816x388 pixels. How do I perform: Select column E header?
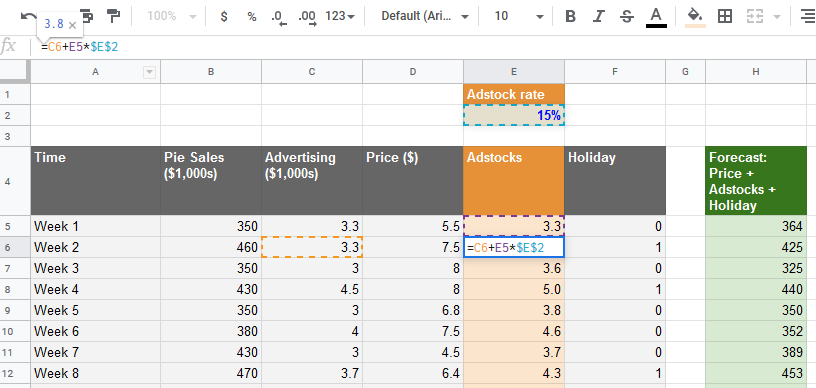(x=514, y=72)
